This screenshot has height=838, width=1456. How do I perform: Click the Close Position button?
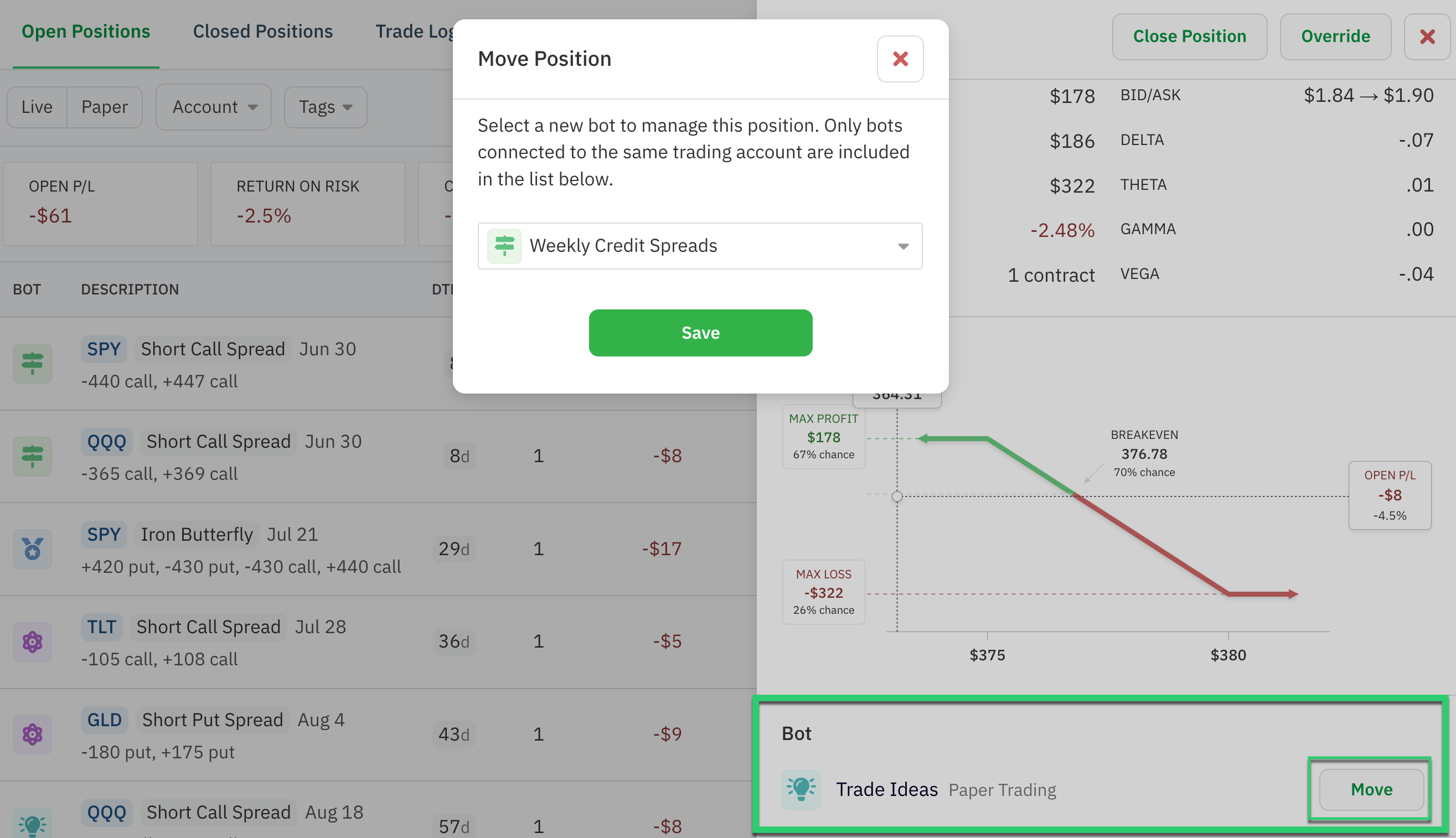(x=1189, y=37)
